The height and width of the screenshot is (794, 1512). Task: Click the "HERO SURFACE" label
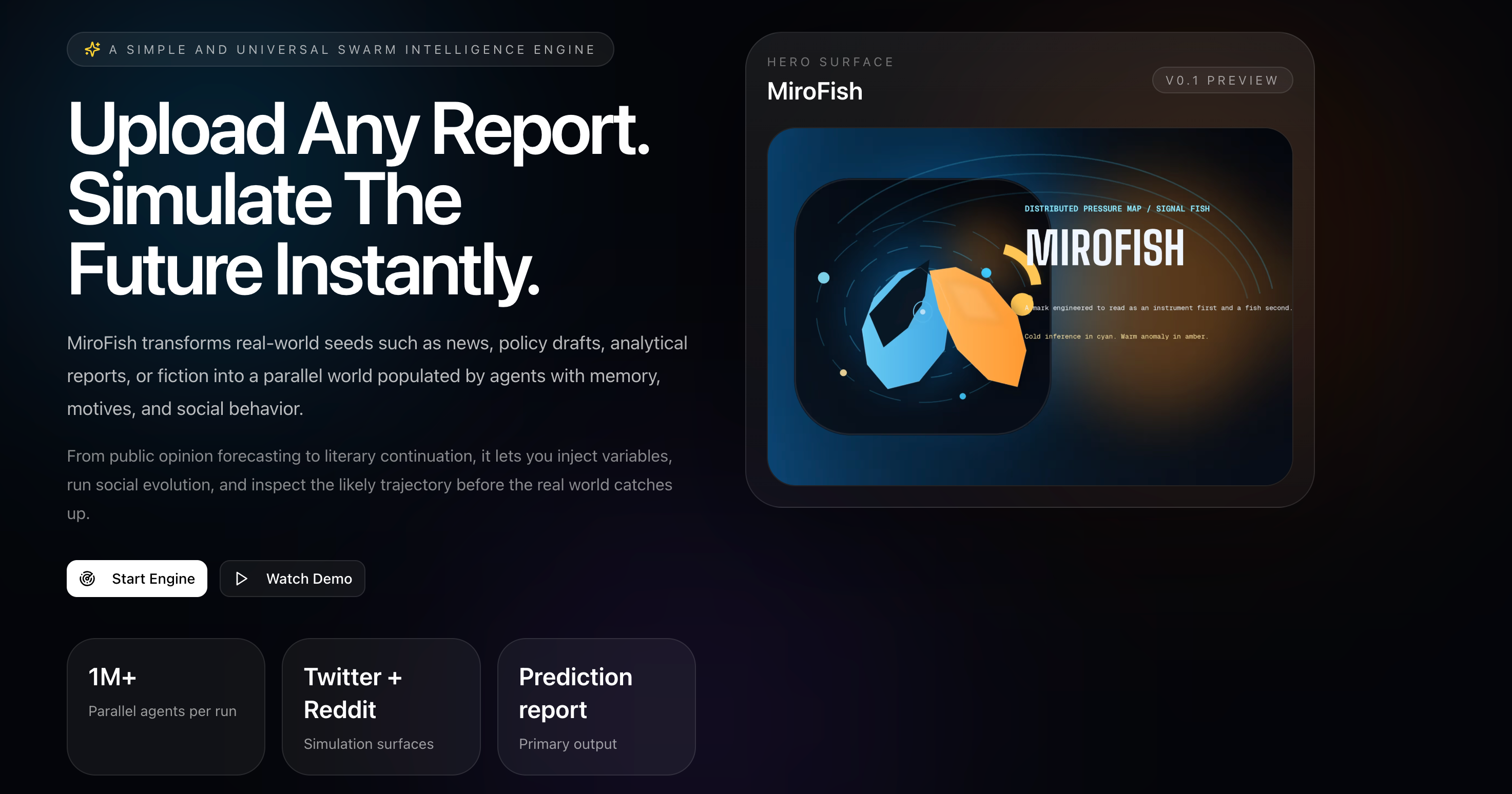[830, 62]
